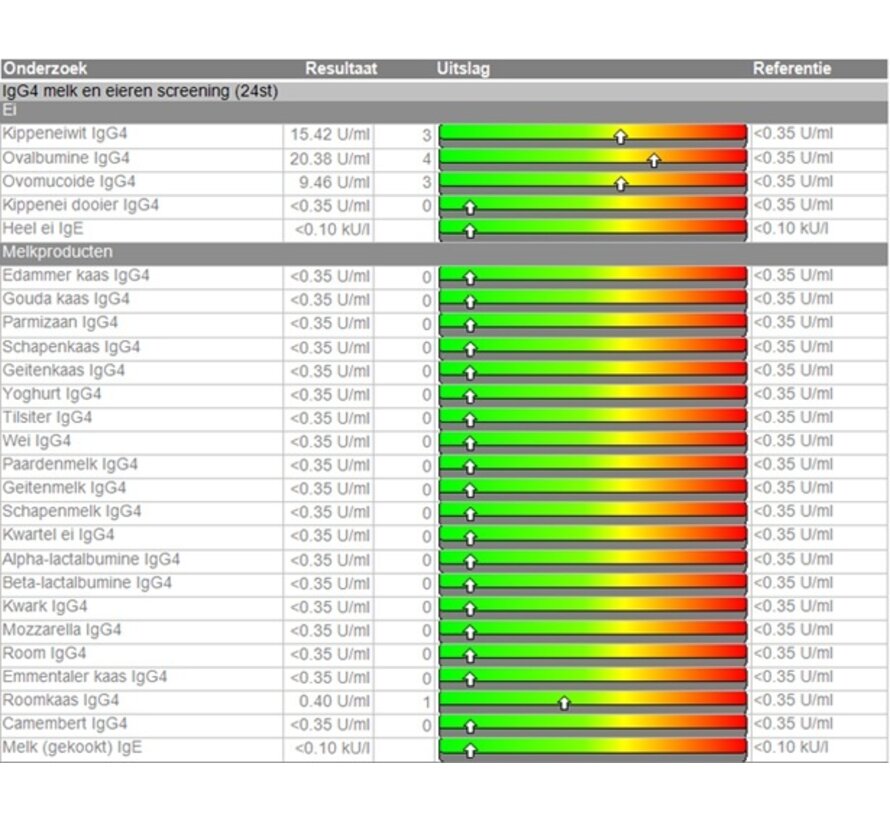Viewport: 890px width, 820px height.
Task: Click the Referentie column header
Action: 792,69
